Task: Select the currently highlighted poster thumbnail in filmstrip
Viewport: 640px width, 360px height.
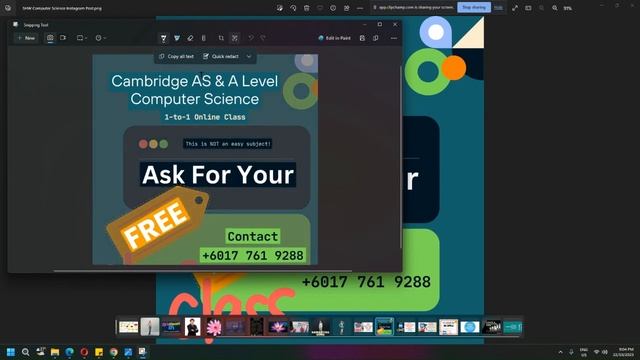Action: (384, 327)
